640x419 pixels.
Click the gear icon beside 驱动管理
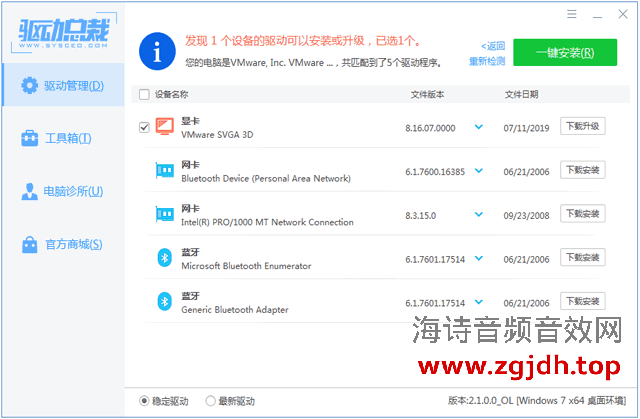point(29,86)
